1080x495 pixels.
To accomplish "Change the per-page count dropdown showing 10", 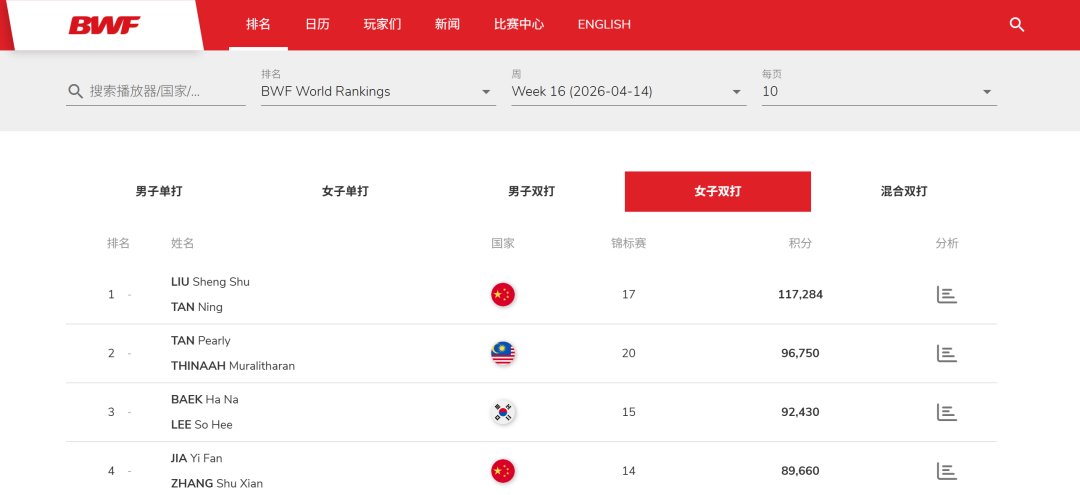I will pos(878,91).
